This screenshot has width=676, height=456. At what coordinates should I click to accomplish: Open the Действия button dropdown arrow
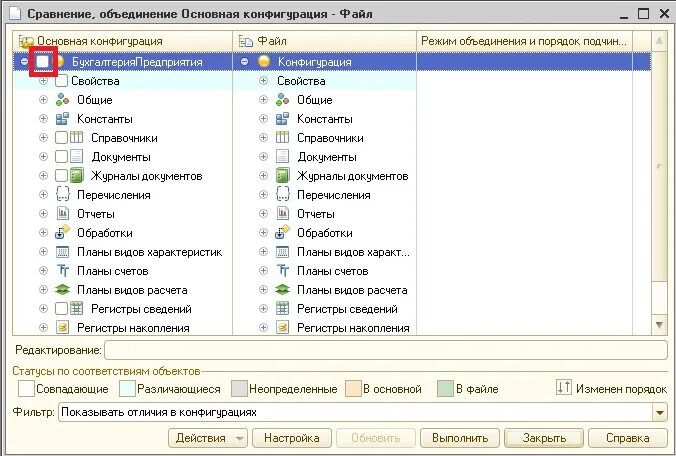pos(240,439)
